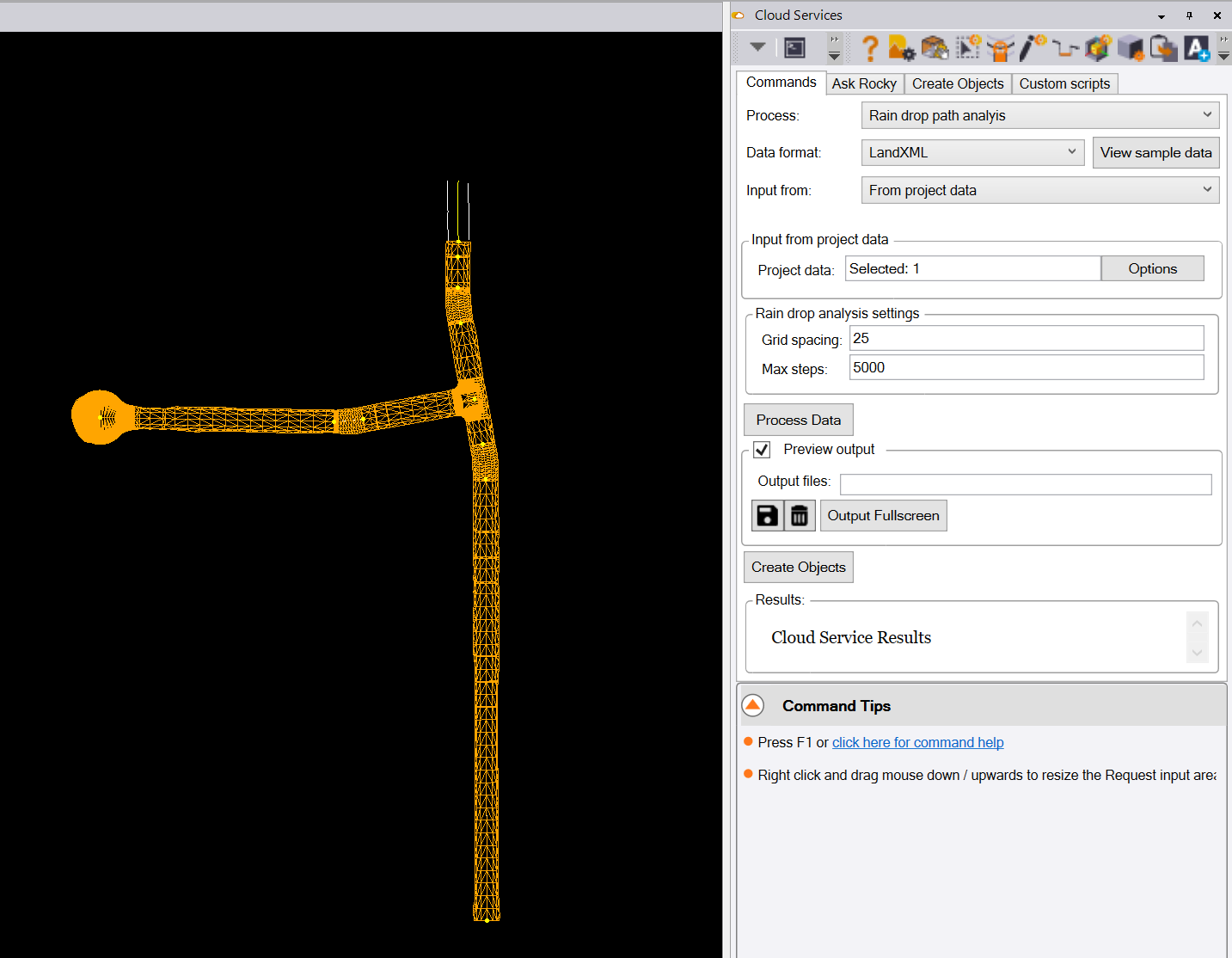Click the text A plus icon
This screenshot has width=1232, height=958.
[1196, 48]
